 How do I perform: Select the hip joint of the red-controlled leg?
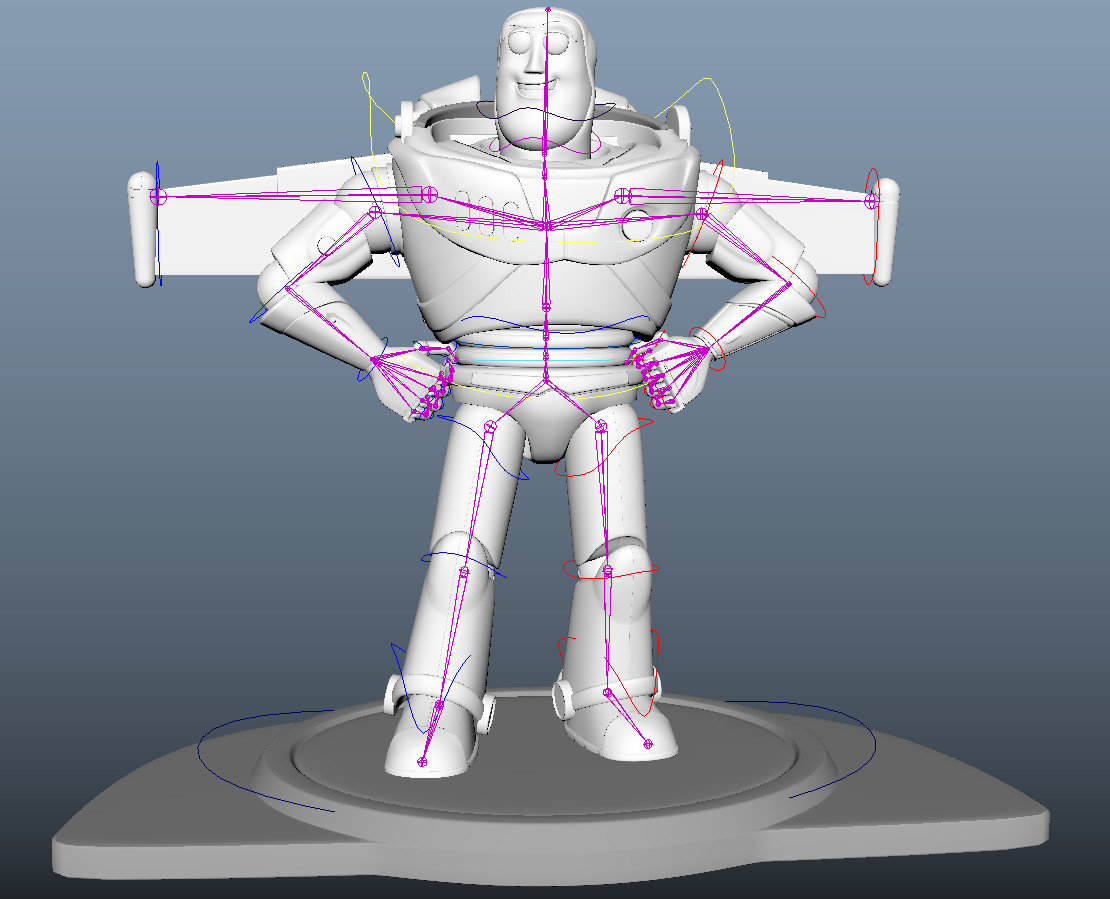coord(601,425)
